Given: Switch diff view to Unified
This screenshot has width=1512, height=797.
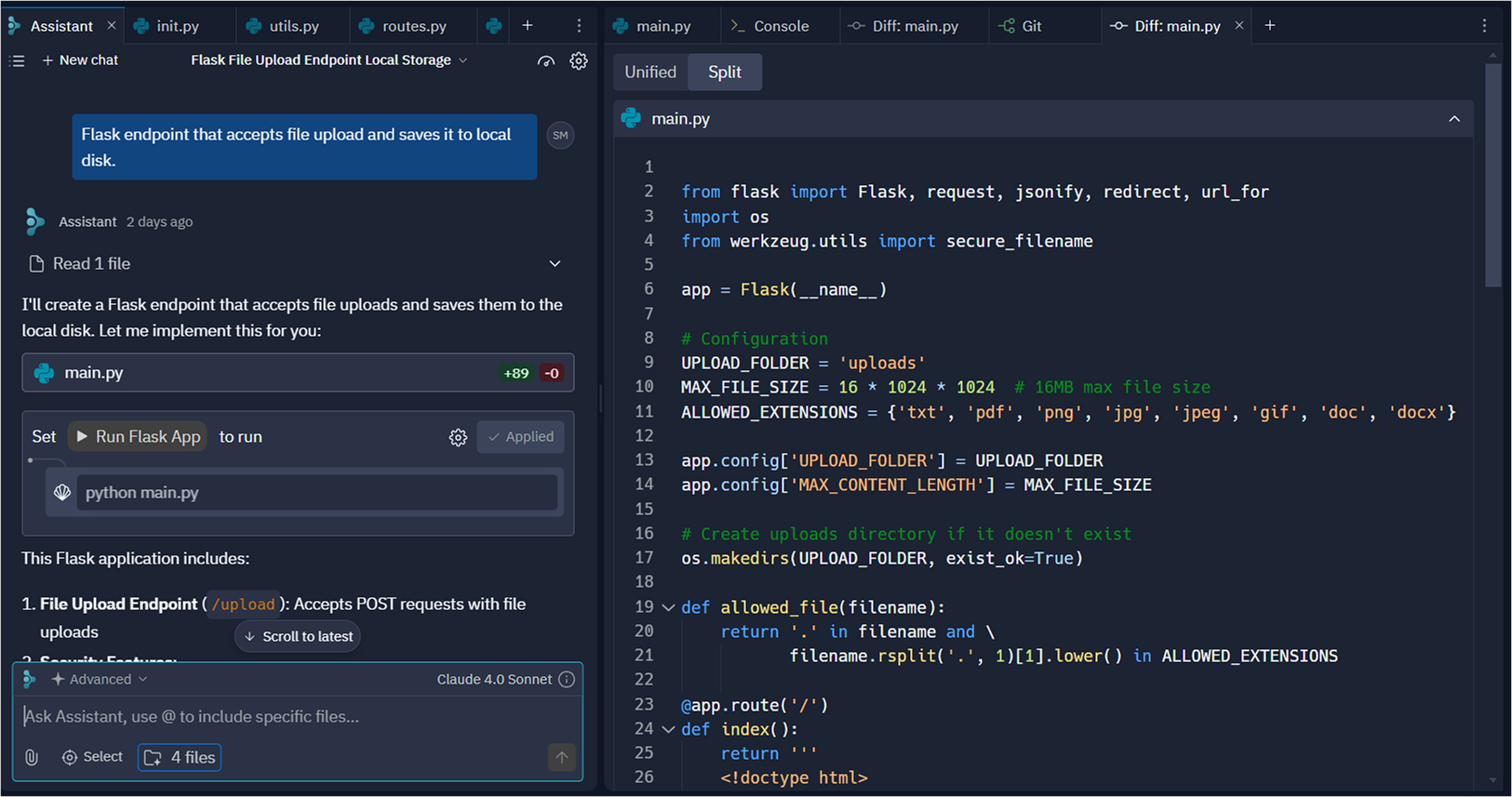Looking at the screenshot, I should [x=650, y=72].
